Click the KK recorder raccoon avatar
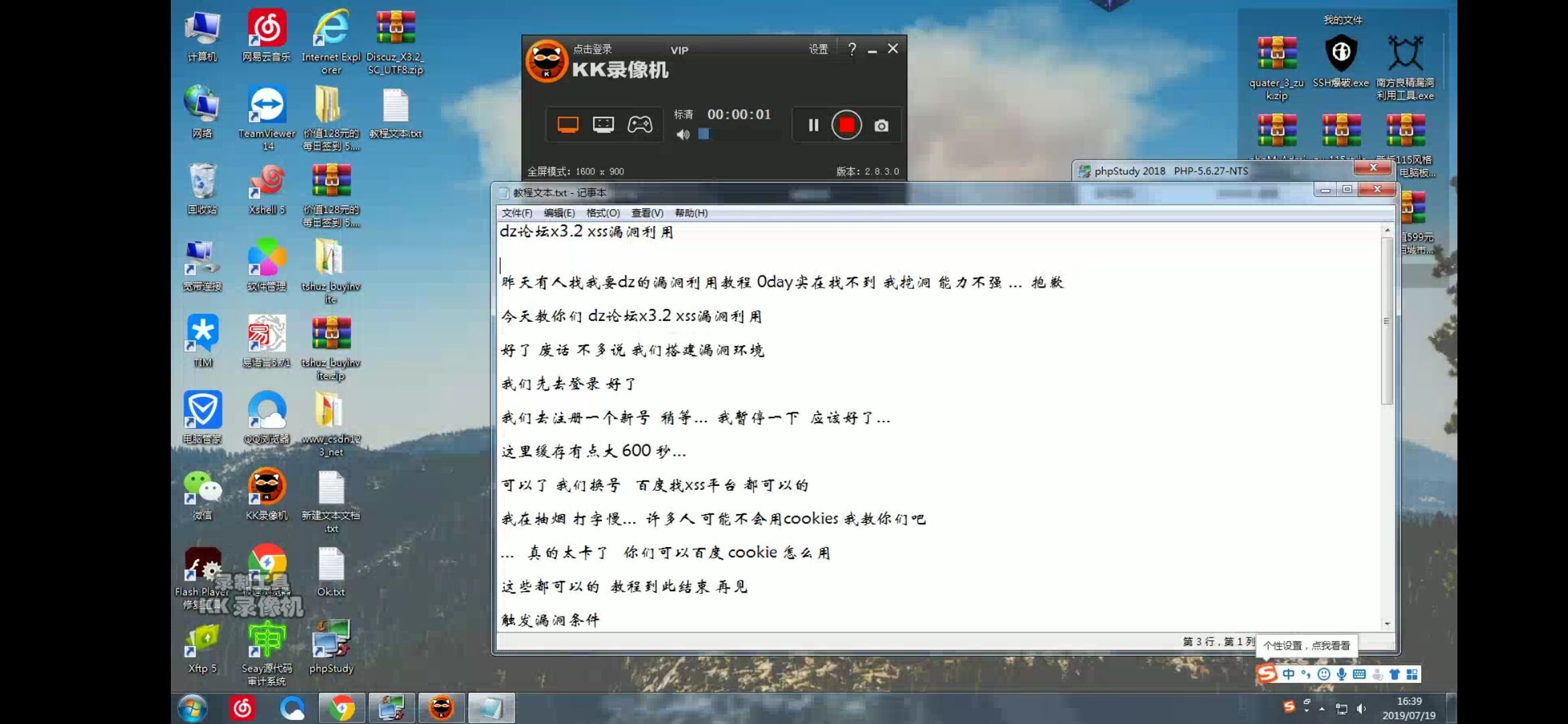The image size is (1568, 724). [547, 62]
